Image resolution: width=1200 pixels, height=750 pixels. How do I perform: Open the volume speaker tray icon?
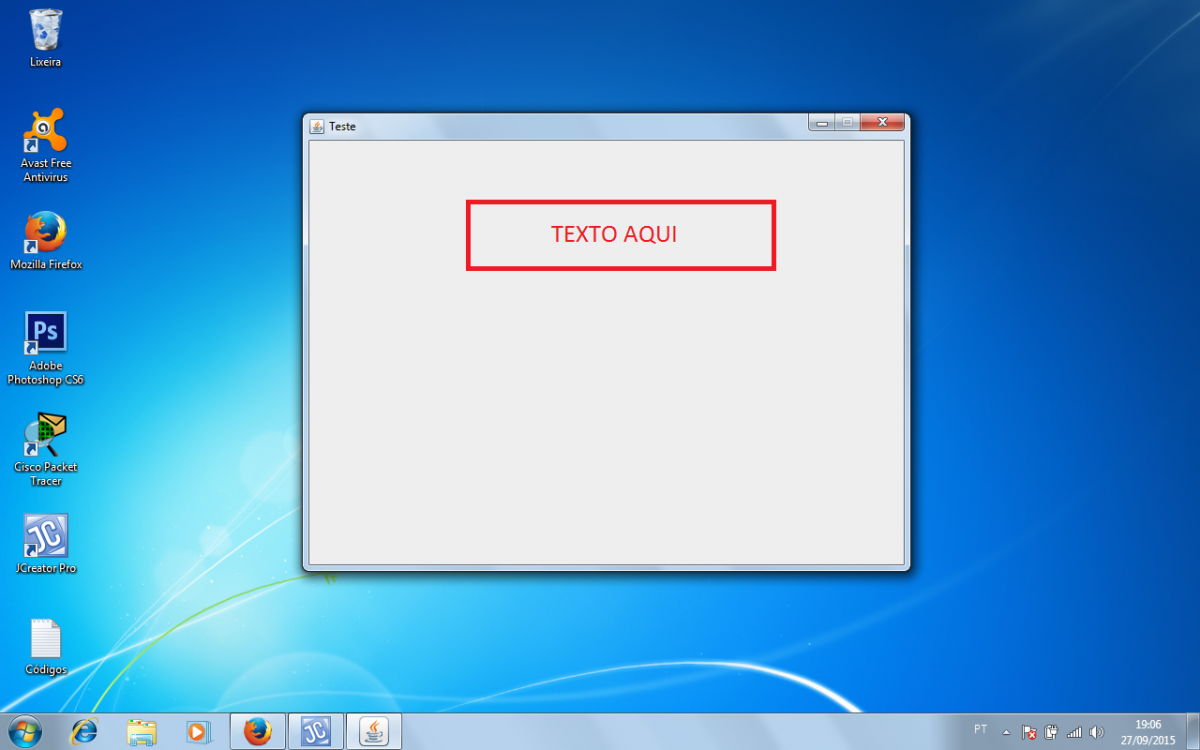click(1096, 732)
